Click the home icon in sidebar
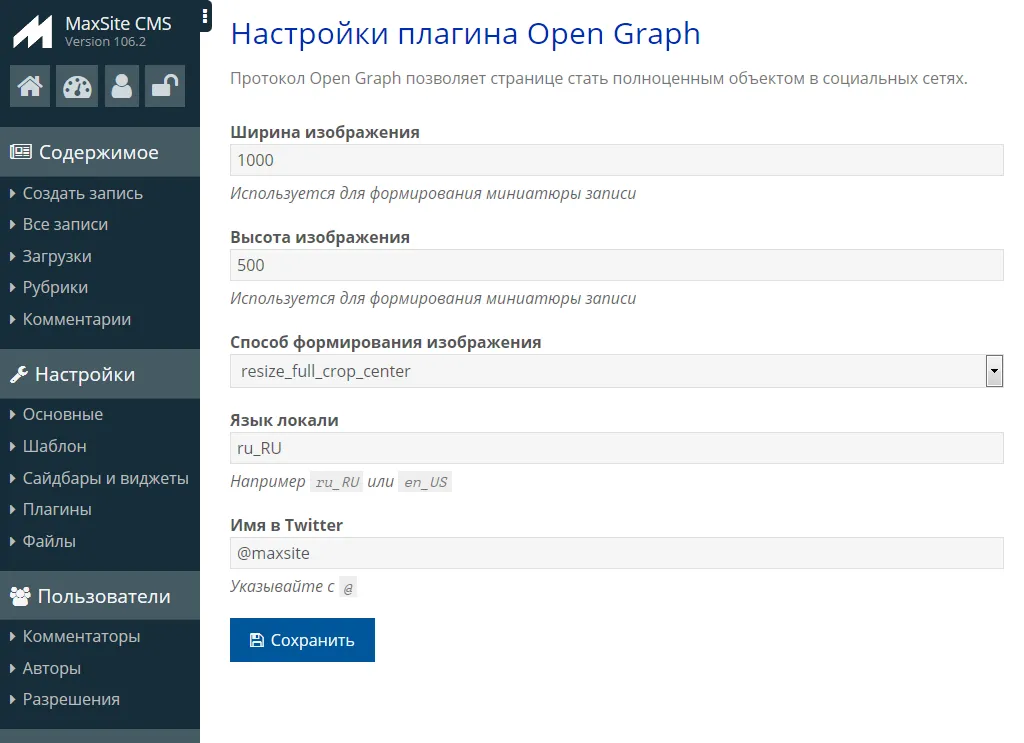Screen dimensions: 1024x743 (x=30, y=87)
